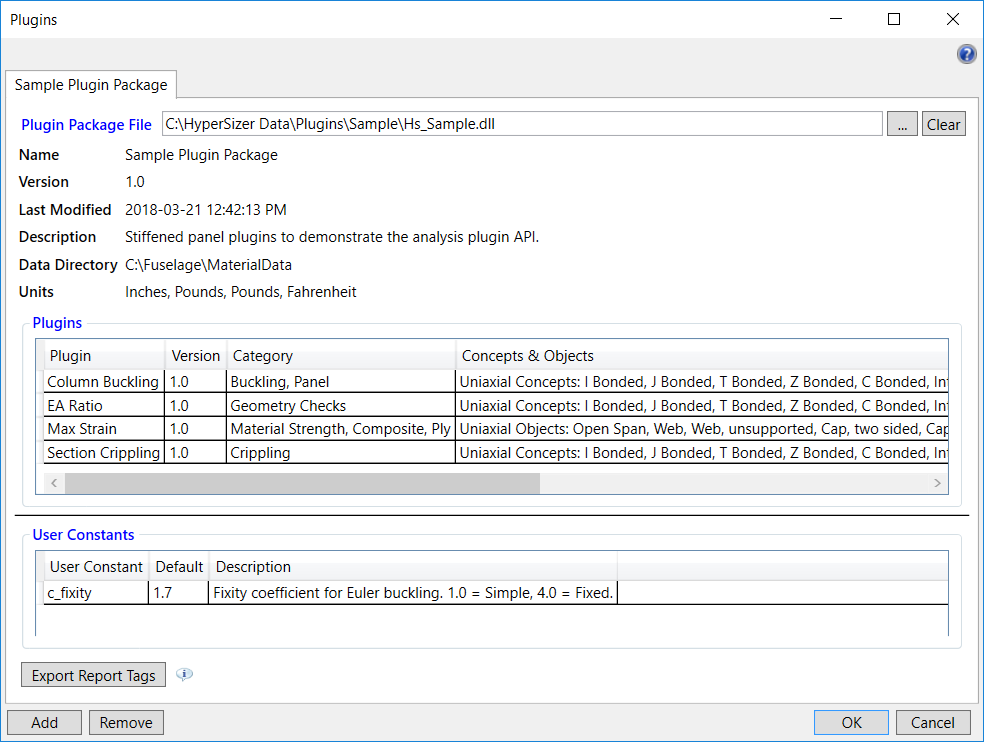Clear the plugin package file path
The height and width of the screenshot is (742, 984).
pos(943,124)
